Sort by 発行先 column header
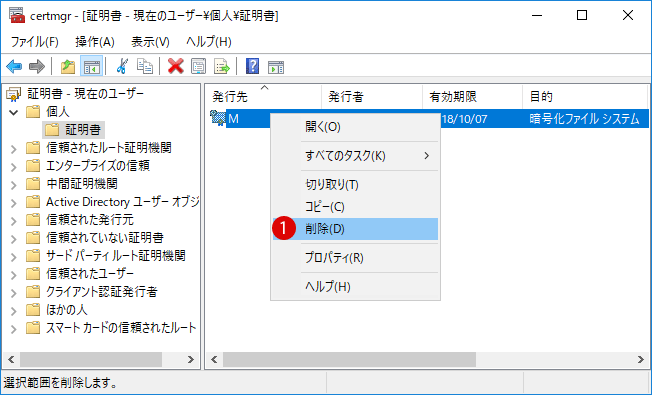 (x=263, y=97)
